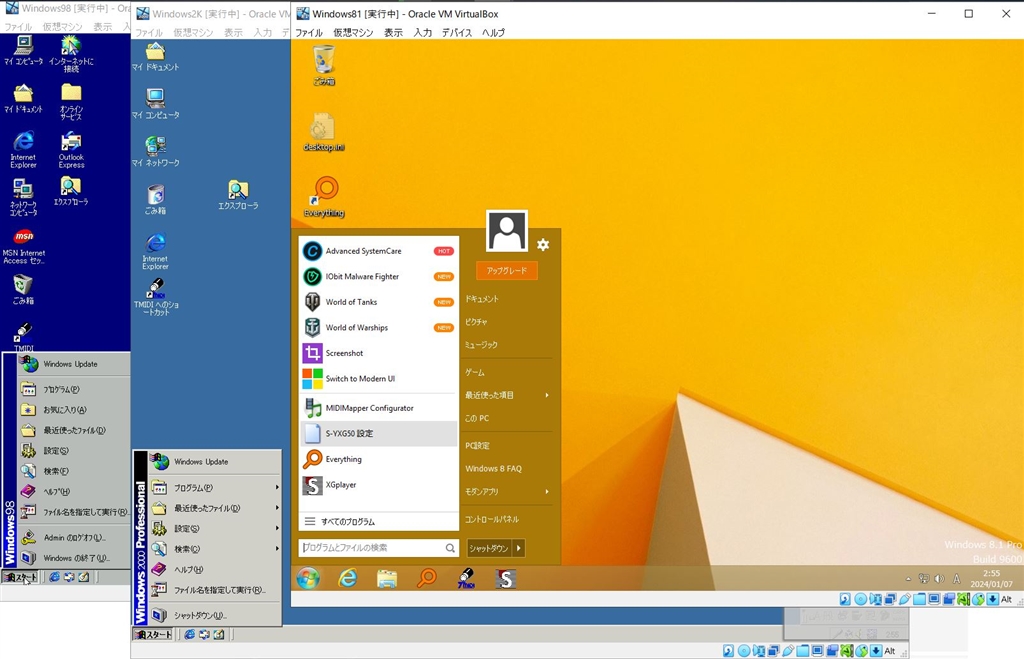
Task: Start the Screenshot app in the start menu
Action: point(379,353)
